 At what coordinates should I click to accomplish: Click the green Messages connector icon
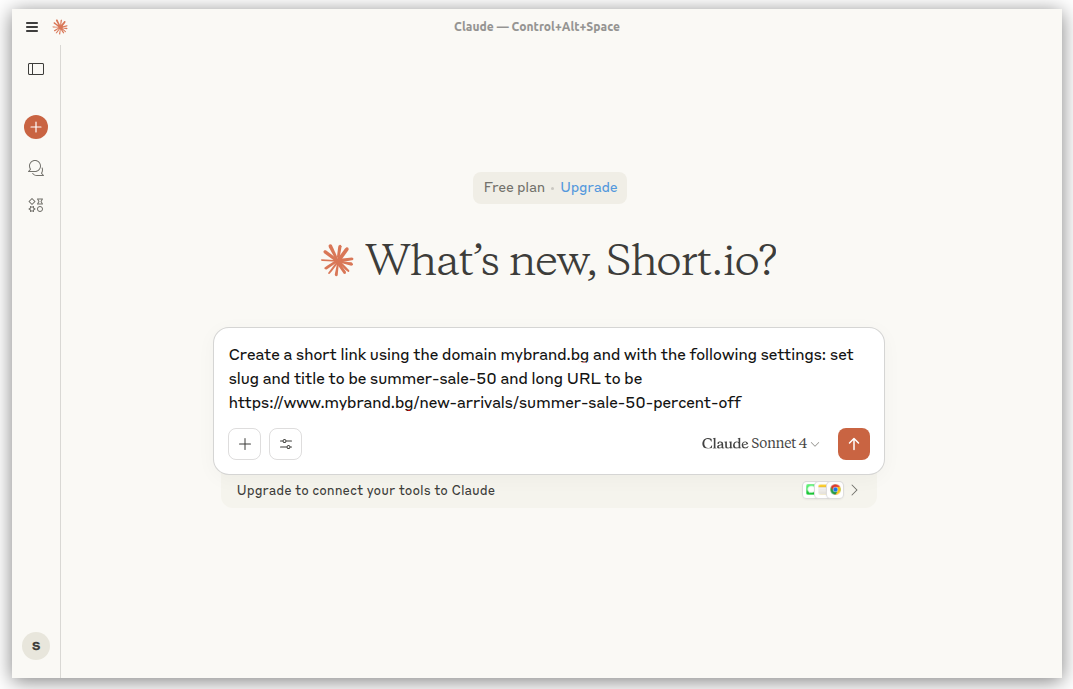pos(810,490)
